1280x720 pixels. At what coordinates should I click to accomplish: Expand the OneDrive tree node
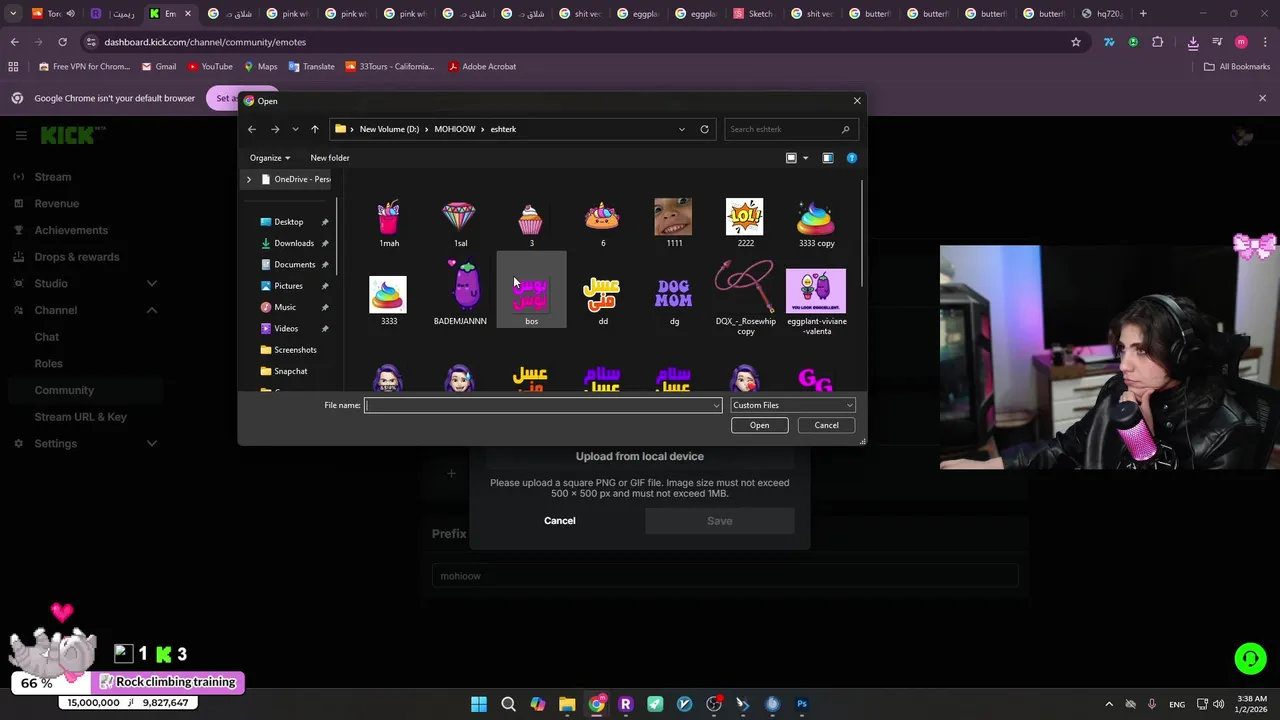pyautogui.click(x=249, y=179)
